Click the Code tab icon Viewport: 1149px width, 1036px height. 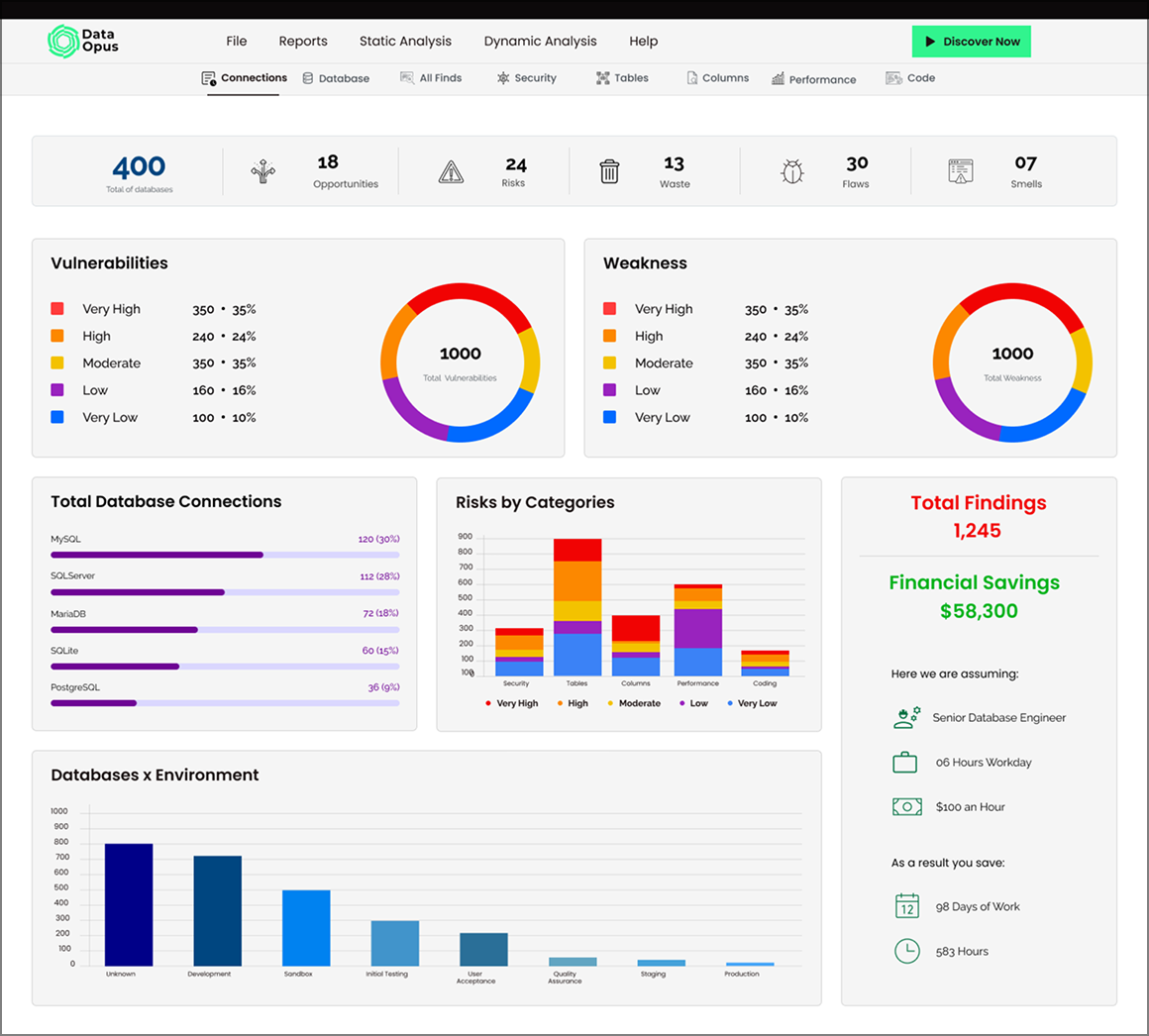893,78
